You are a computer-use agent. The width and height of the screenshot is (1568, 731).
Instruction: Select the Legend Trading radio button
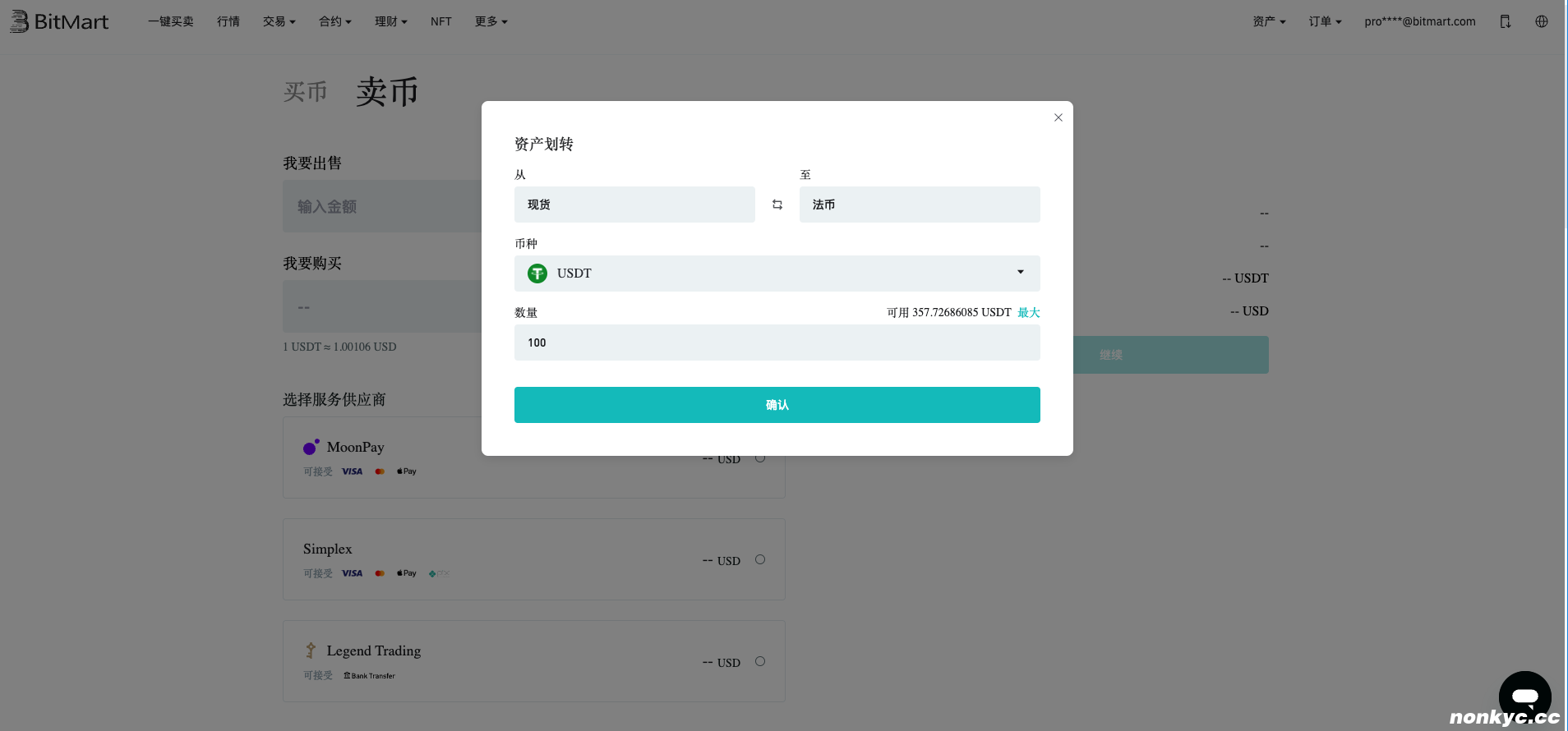(x=760, y=661)
